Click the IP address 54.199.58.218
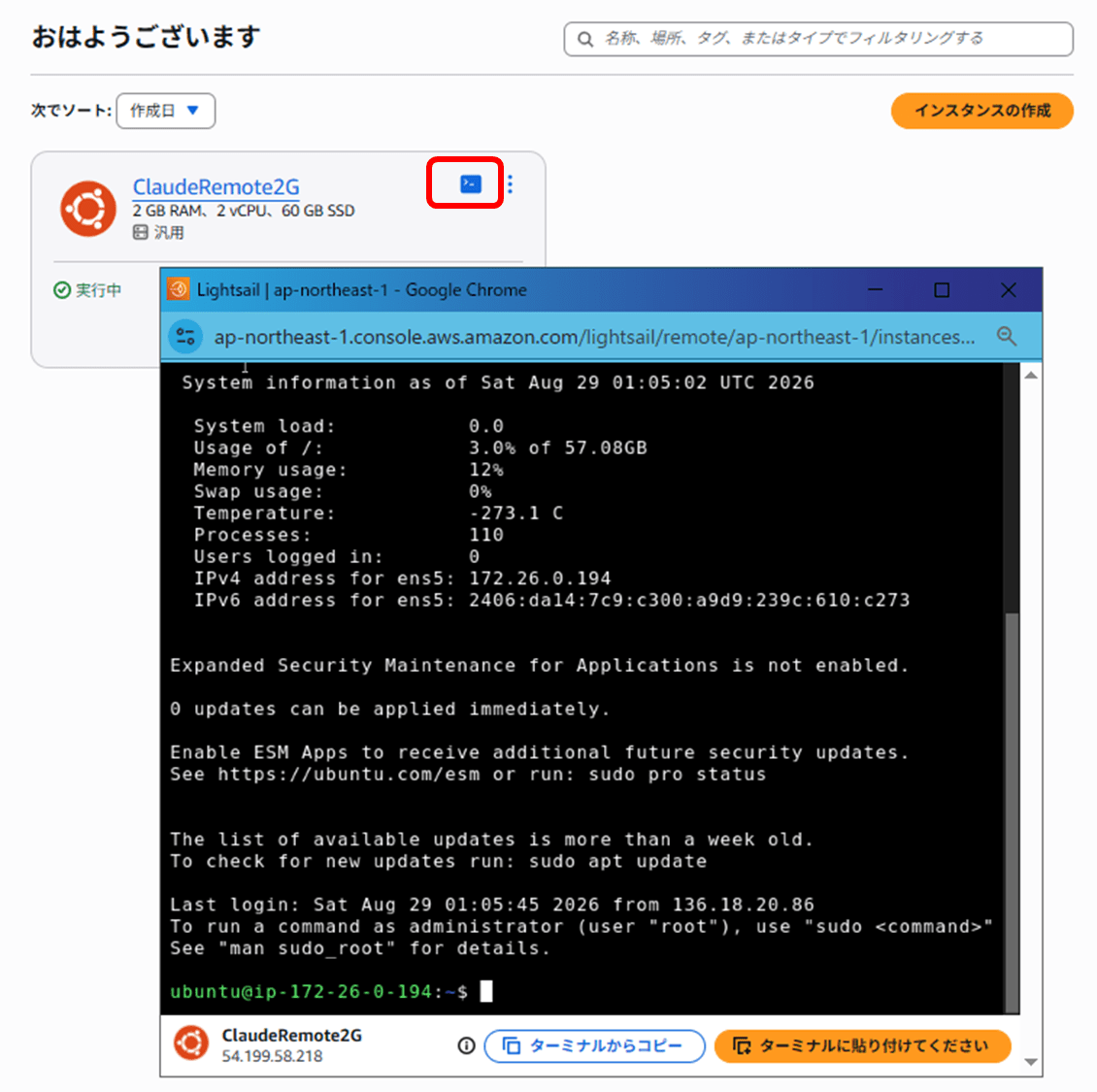 point(272,1056)
